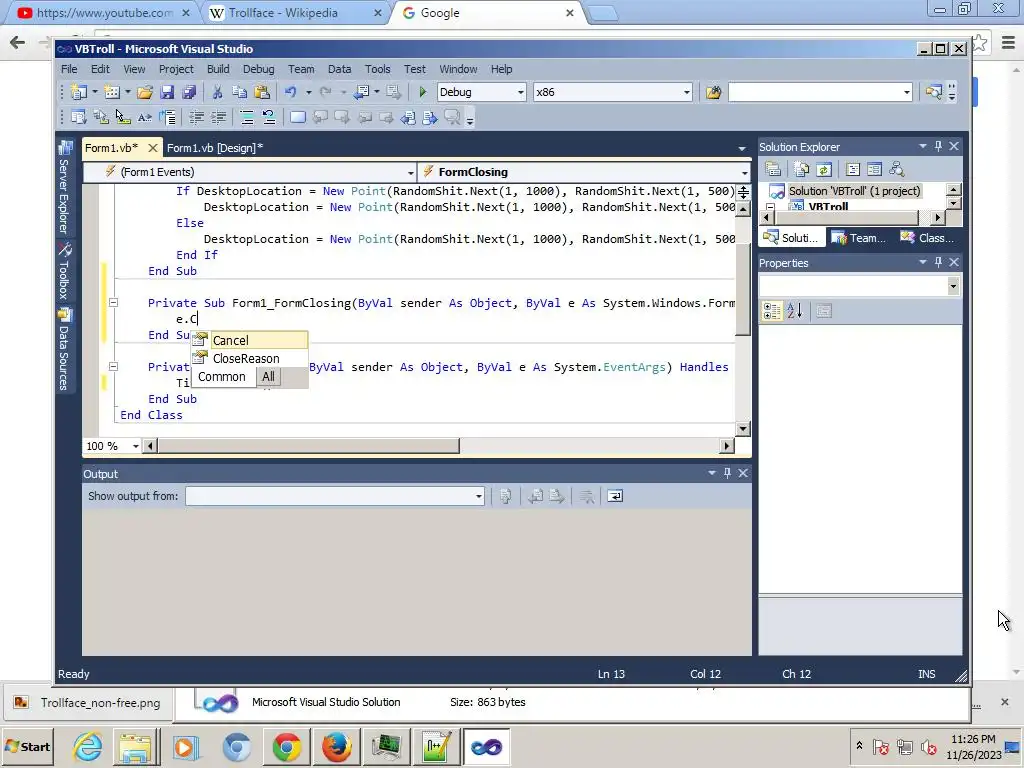The height and width of the screenshot is (768, 1024).
Task: Click the Open File folder icon
Action: (x=145, y=92)
